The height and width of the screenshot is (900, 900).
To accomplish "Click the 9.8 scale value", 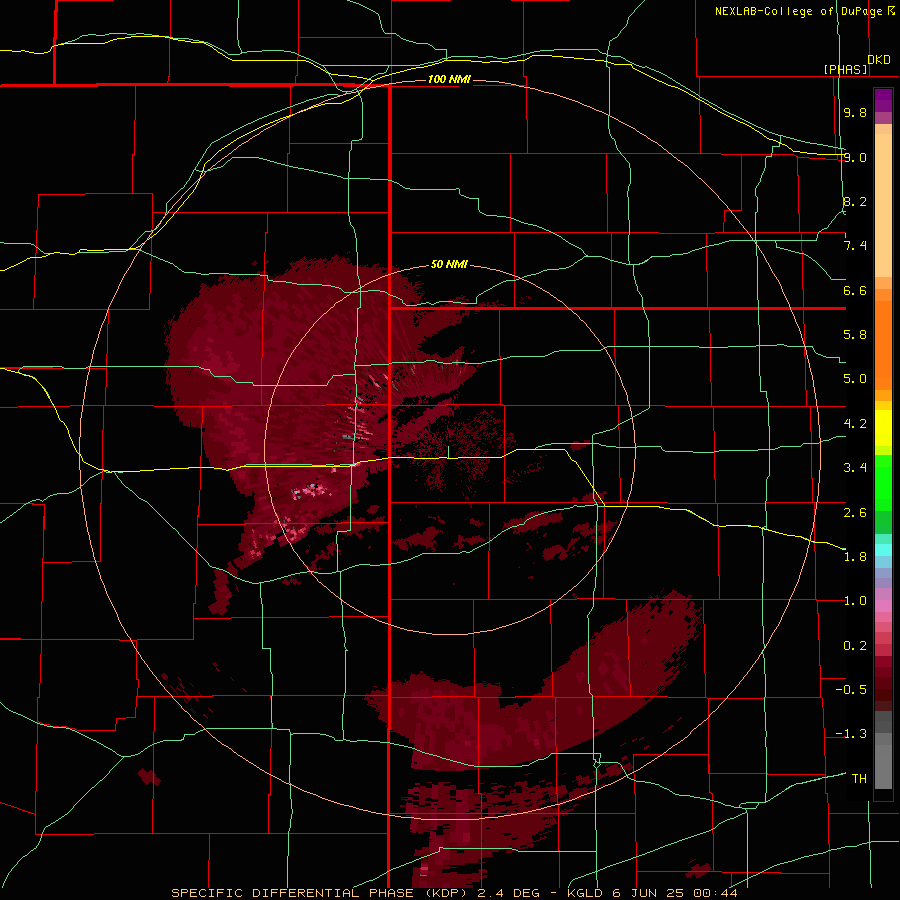I will (x=855, y=112).
